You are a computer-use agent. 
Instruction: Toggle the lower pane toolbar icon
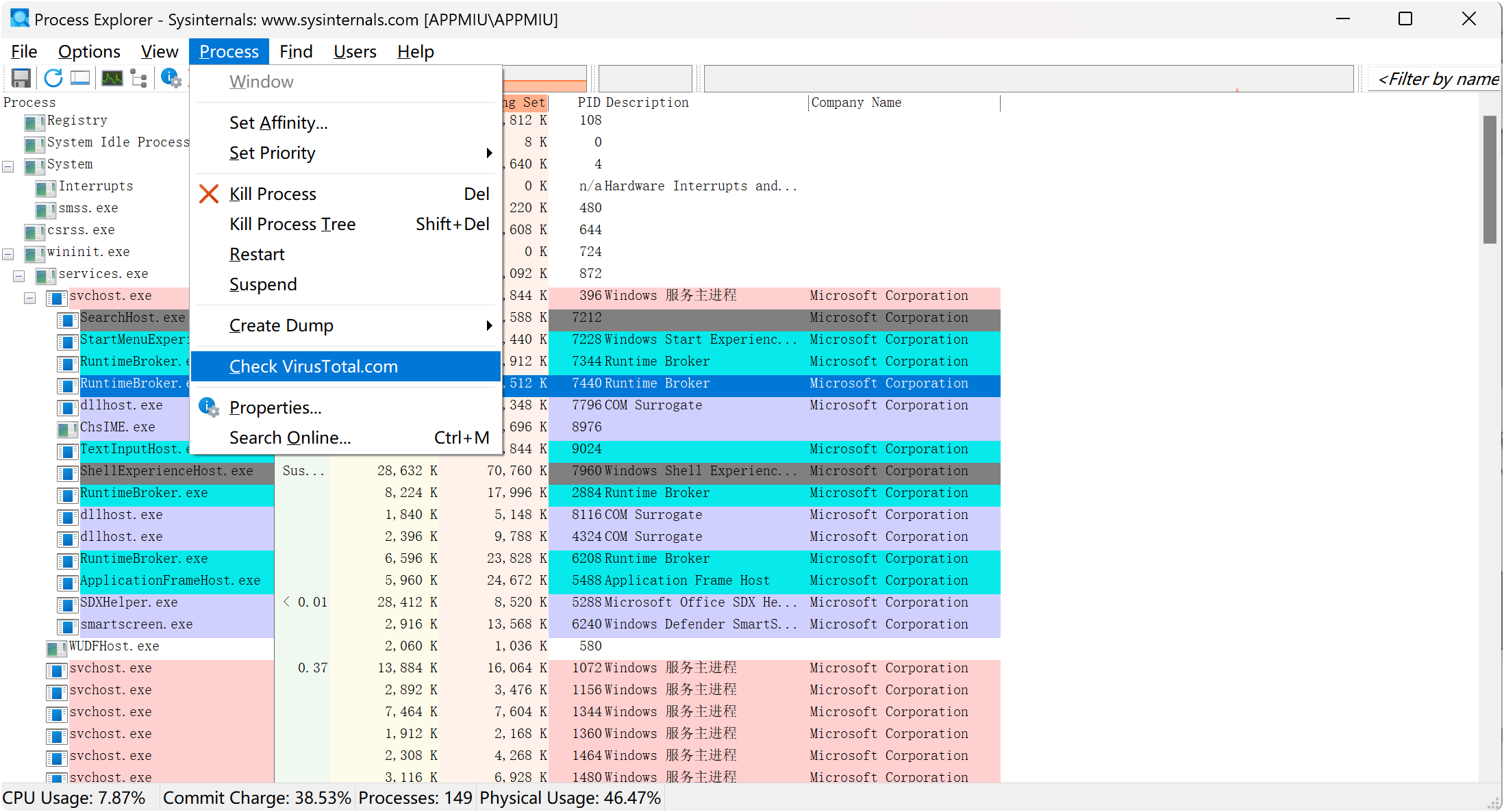(80, 79)
